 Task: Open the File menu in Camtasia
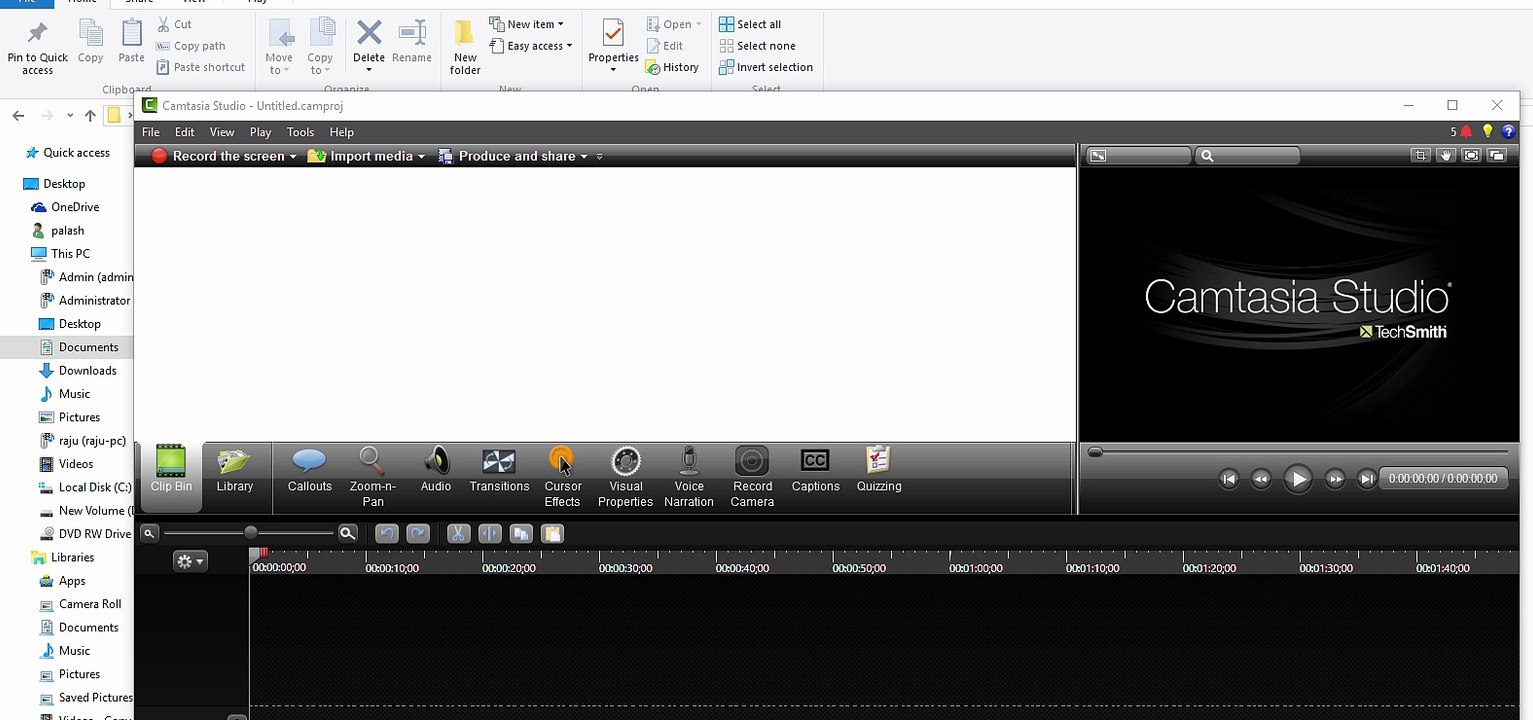point(151,132)
